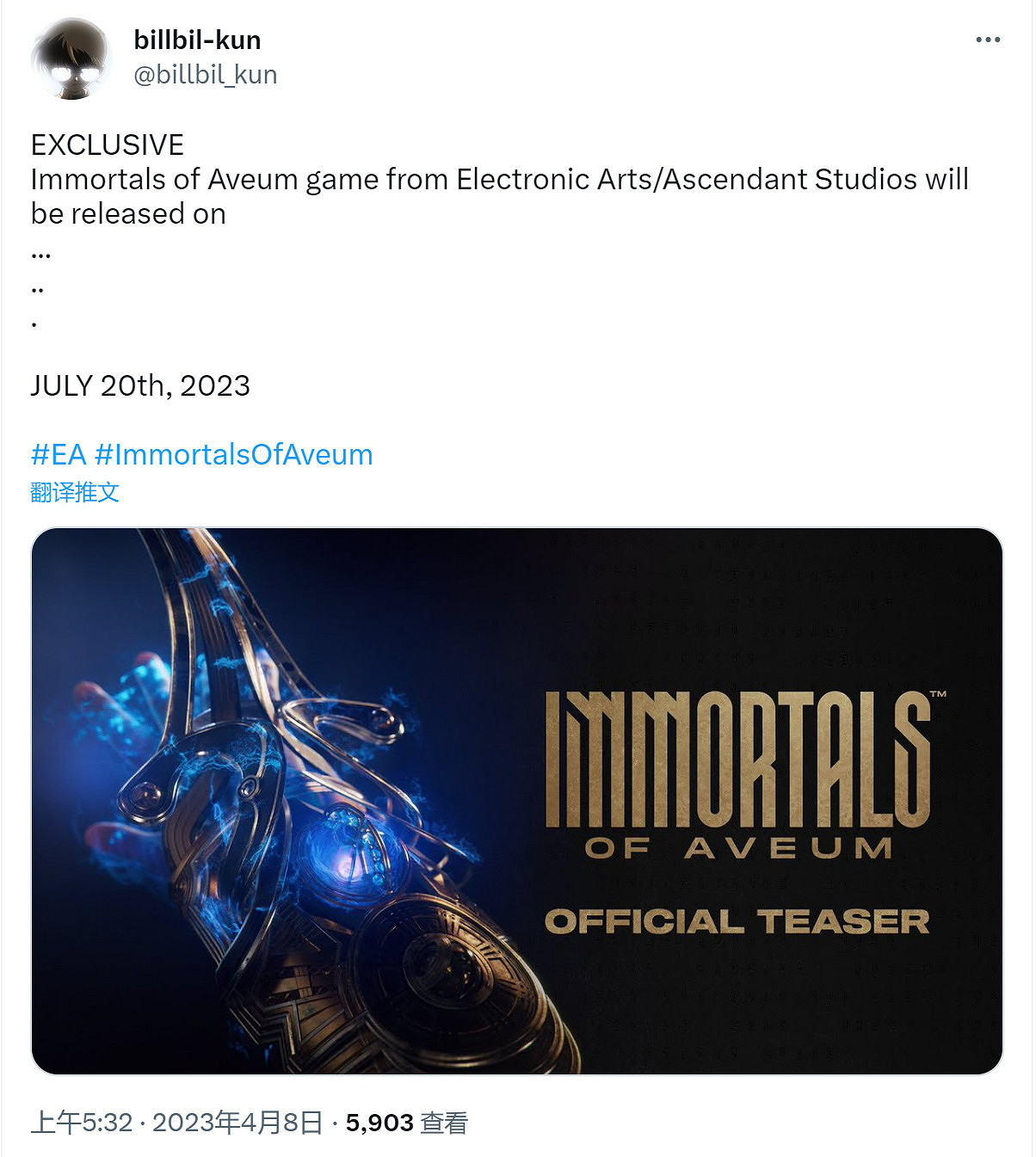Click the 查看 views label
Screen dimensions: 1036x1157
444,1123
